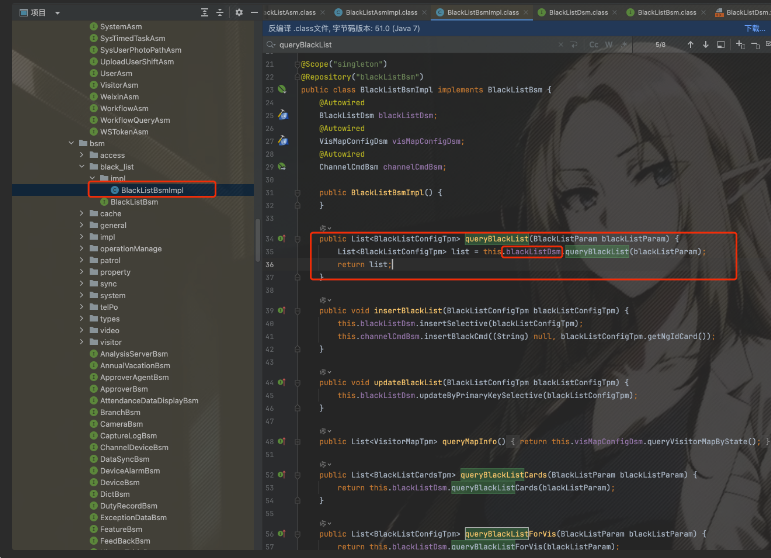The width and height of the screenshot is (771, 558).
Task: Toggle Words (W) option in search
Action: [x=609, y=45]
